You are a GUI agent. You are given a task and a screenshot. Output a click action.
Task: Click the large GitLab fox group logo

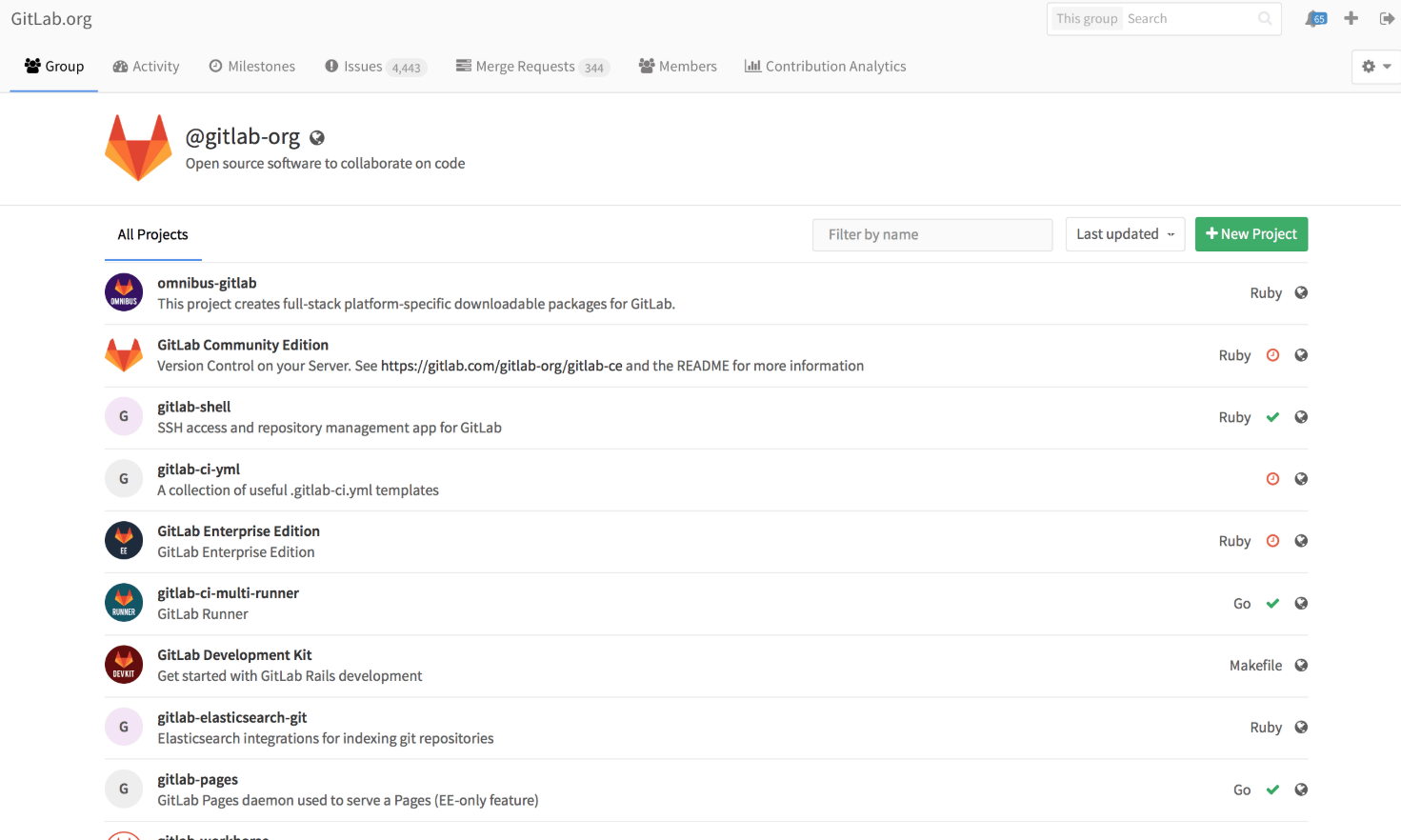pyautogui.click(x=138, y=148)
